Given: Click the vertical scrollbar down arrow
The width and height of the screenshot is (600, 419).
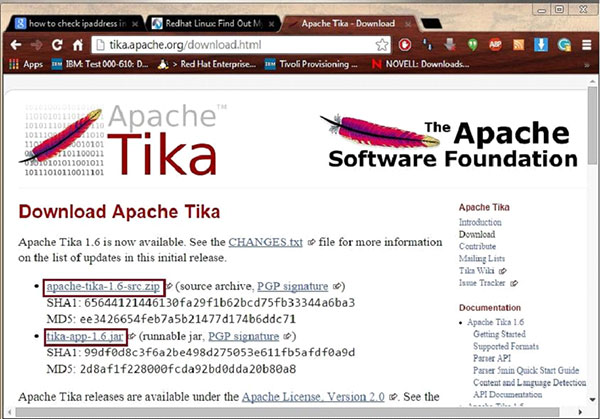Looking at the screenshot, I should (x=593, y=410).
